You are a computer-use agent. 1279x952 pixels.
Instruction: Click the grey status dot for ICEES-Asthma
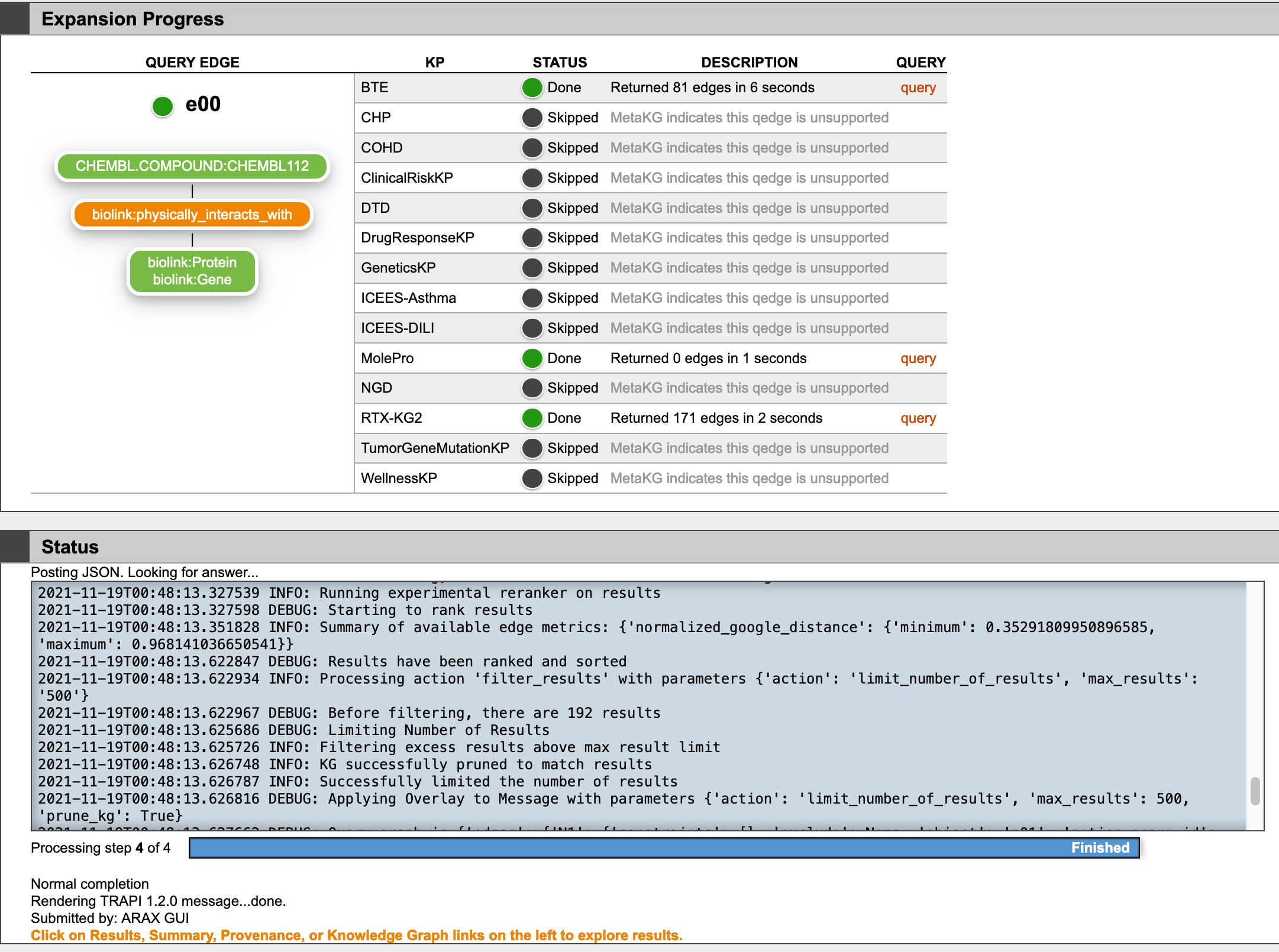coord(532,298)
